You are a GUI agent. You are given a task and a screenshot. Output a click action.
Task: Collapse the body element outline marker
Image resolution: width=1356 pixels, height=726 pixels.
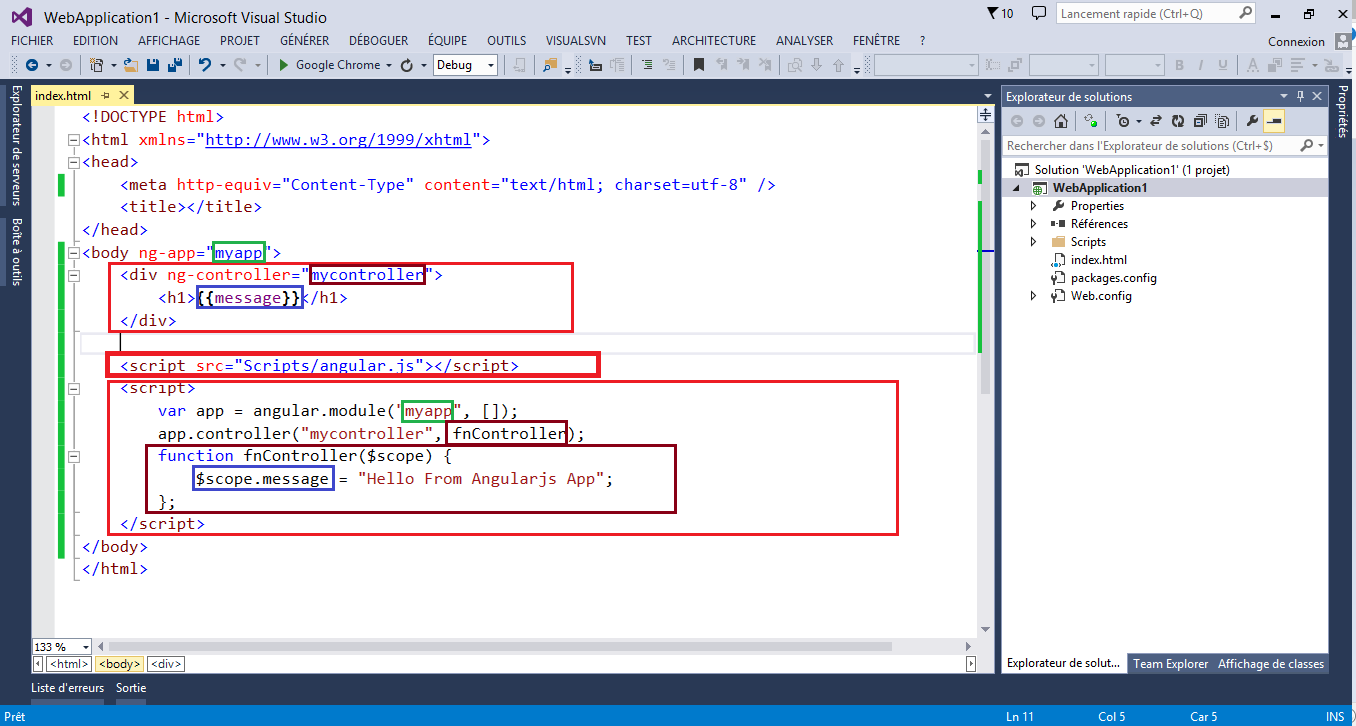(73, 253)
